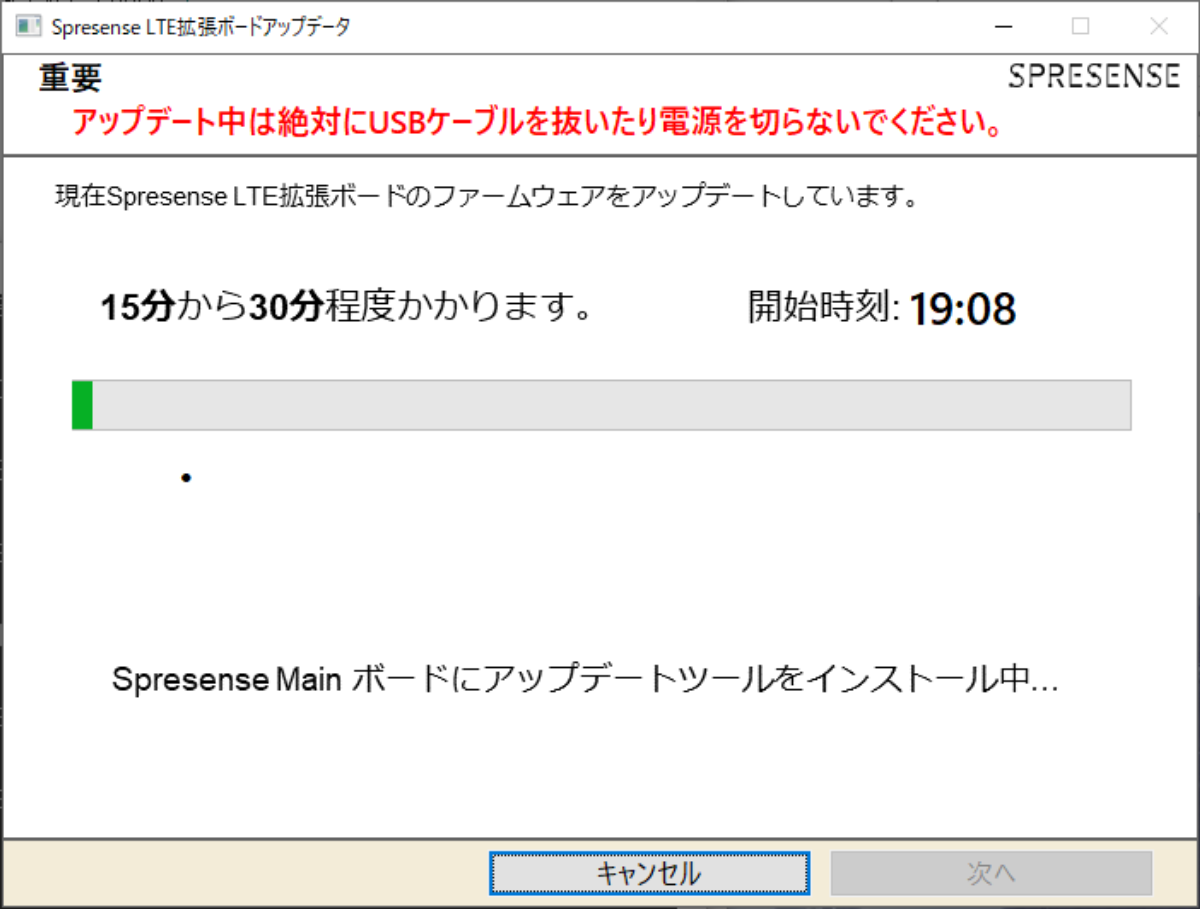Click the installing update tool status message
Viewport: 1200px width, 909px height.
click(x=585, y=680)
